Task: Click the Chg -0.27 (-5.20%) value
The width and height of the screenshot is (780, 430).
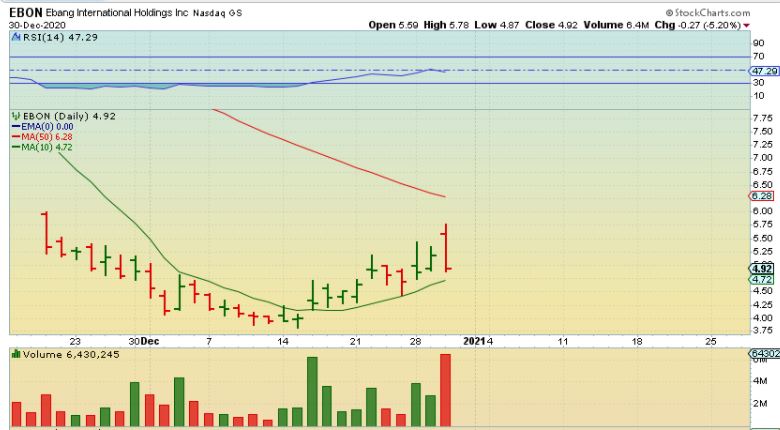Action: click(x=698, y=25)
